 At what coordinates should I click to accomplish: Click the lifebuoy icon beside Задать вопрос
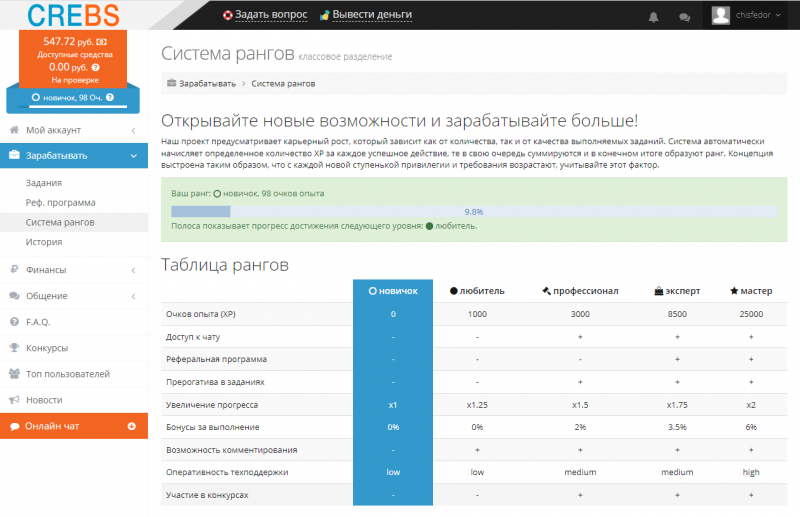click(228, 15)
